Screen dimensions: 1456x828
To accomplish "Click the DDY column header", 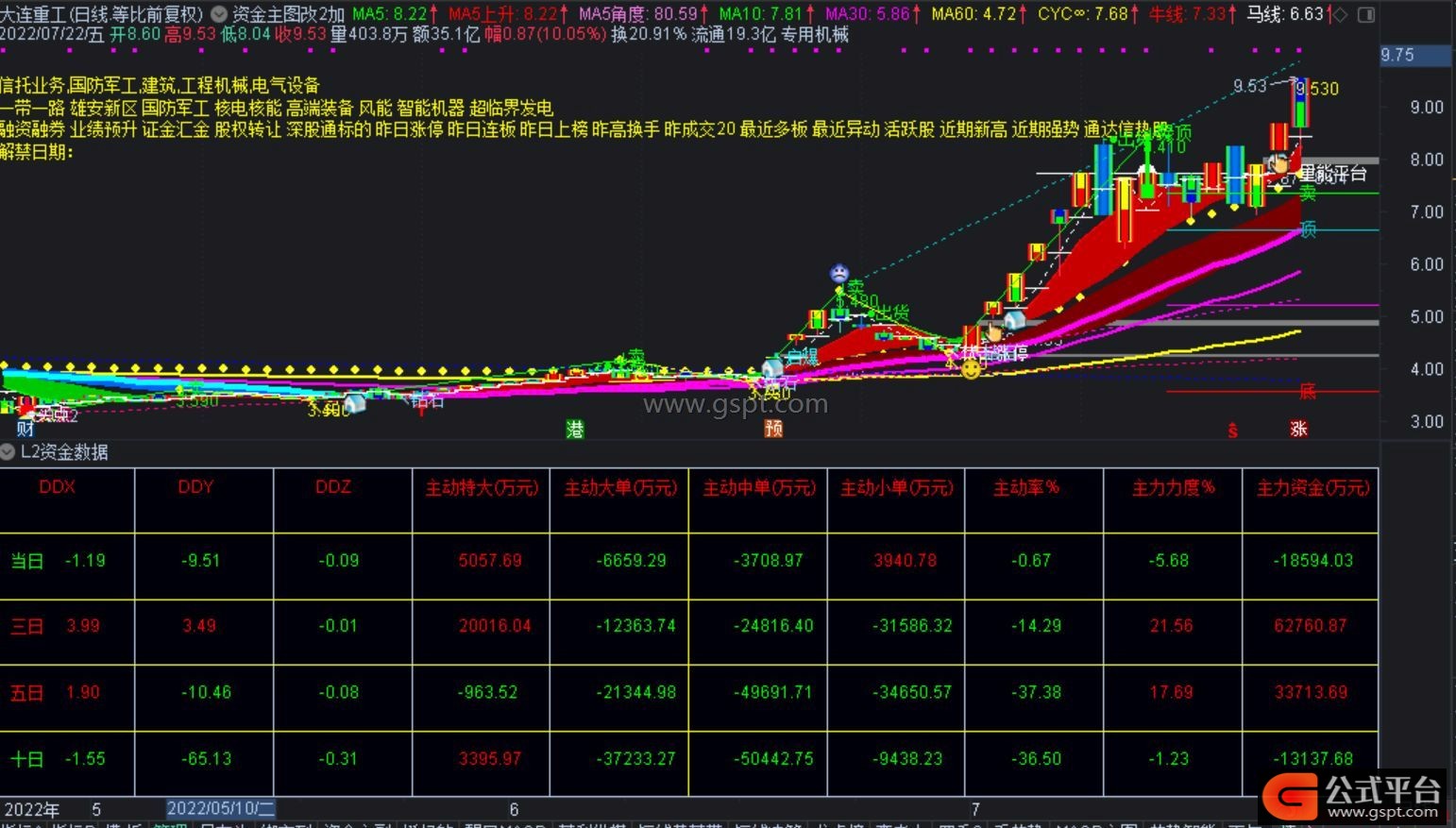I will (x=195, y=487).
